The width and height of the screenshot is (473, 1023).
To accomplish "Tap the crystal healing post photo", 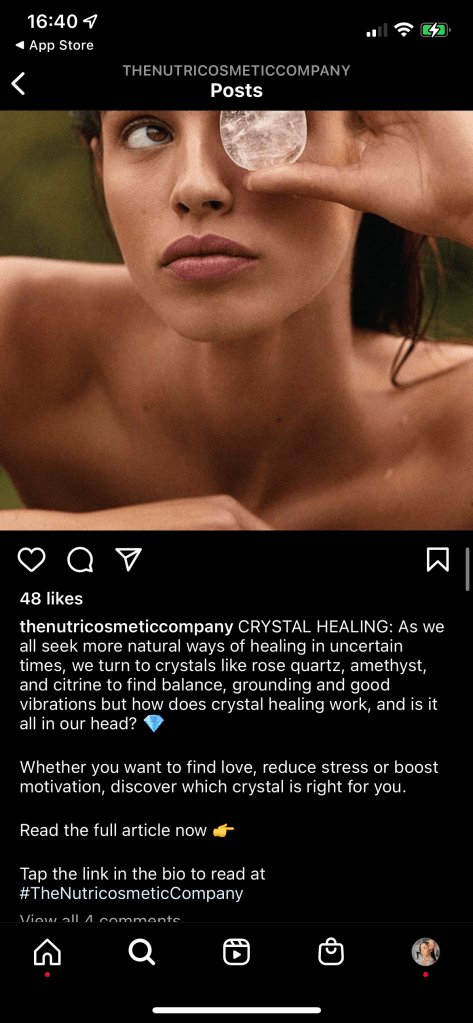I will pyautogui.click(x=236, y=320).
